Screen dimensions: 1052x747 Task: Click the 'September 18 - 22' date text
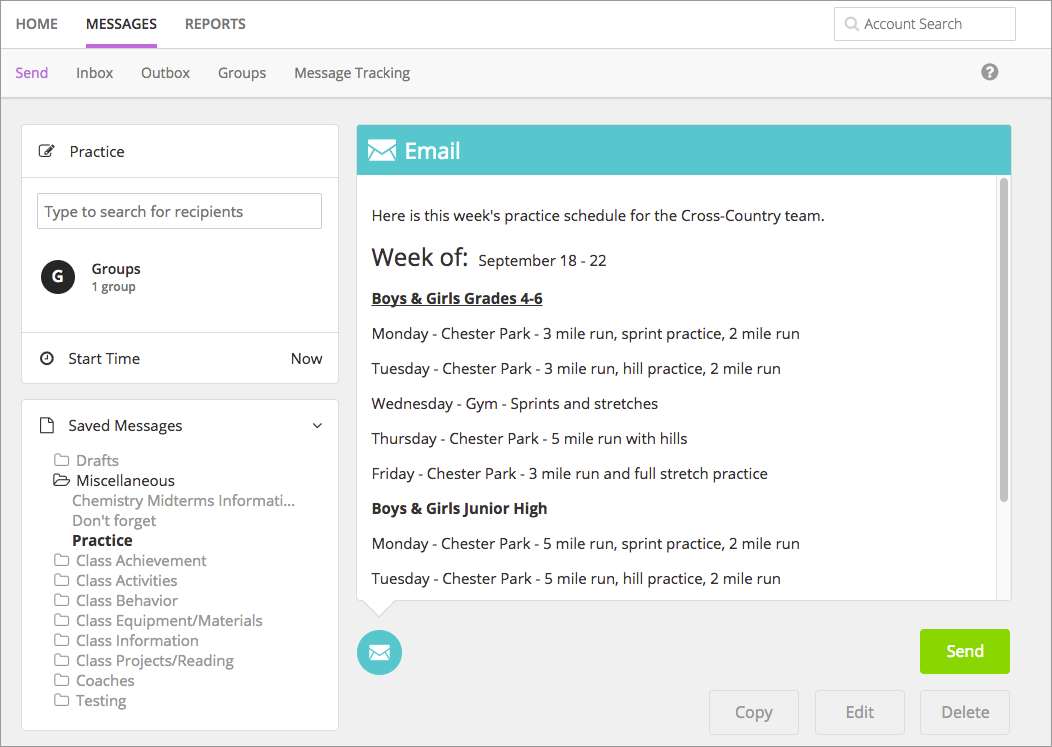coord(542,260)
